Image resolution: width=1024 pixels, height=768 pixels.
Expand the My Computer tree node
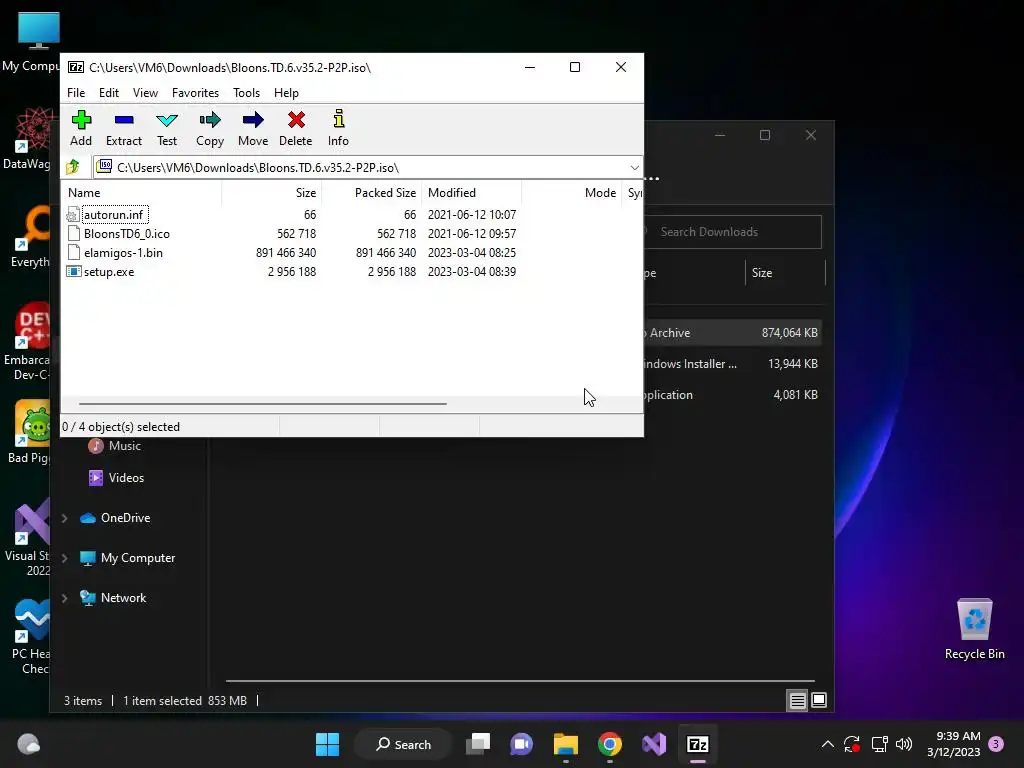[x=65, y=558]
